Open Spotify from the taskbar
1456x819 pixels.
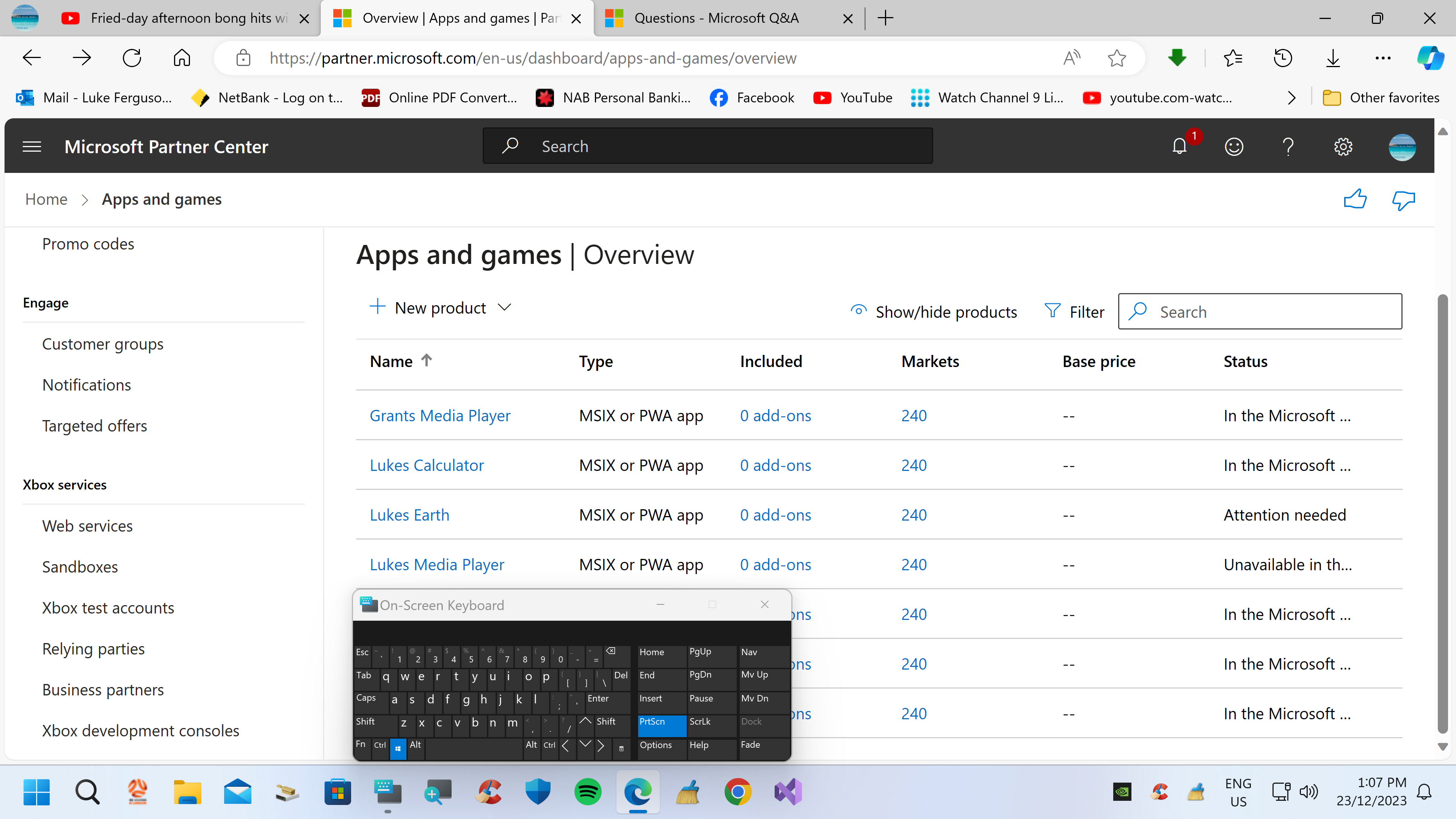pyautogui.click(x=588, y=791)
